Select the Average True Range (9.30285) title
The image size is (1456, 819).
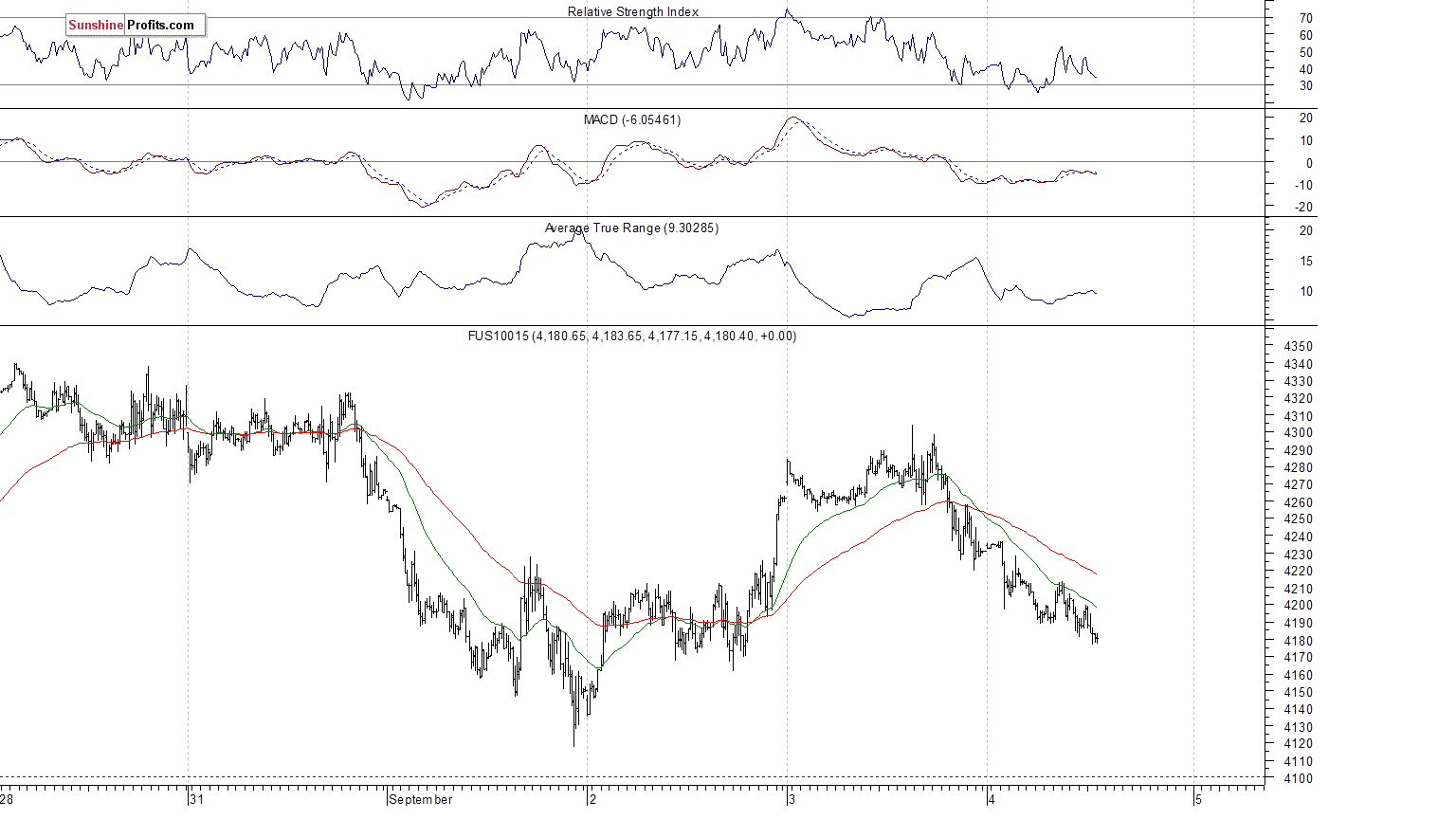pos(631,227)
